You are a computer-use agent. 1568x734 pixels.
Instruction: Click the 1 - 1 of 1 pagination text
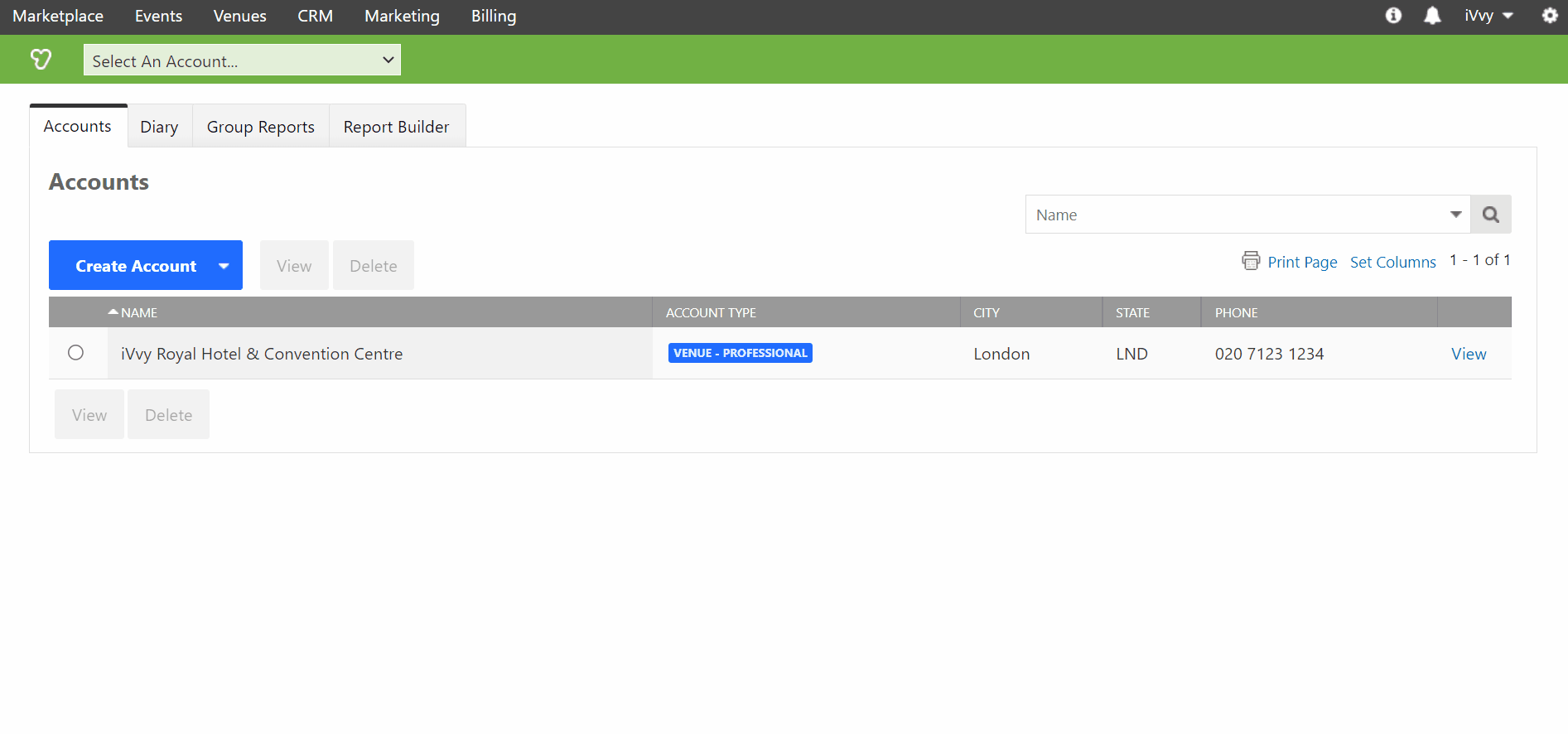pos(1480,260)
